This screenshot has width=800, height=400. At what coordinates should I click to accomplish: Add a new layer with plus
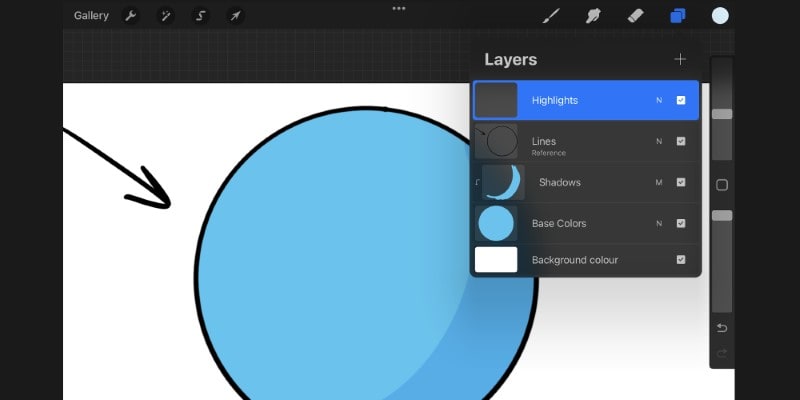[680, 59]
